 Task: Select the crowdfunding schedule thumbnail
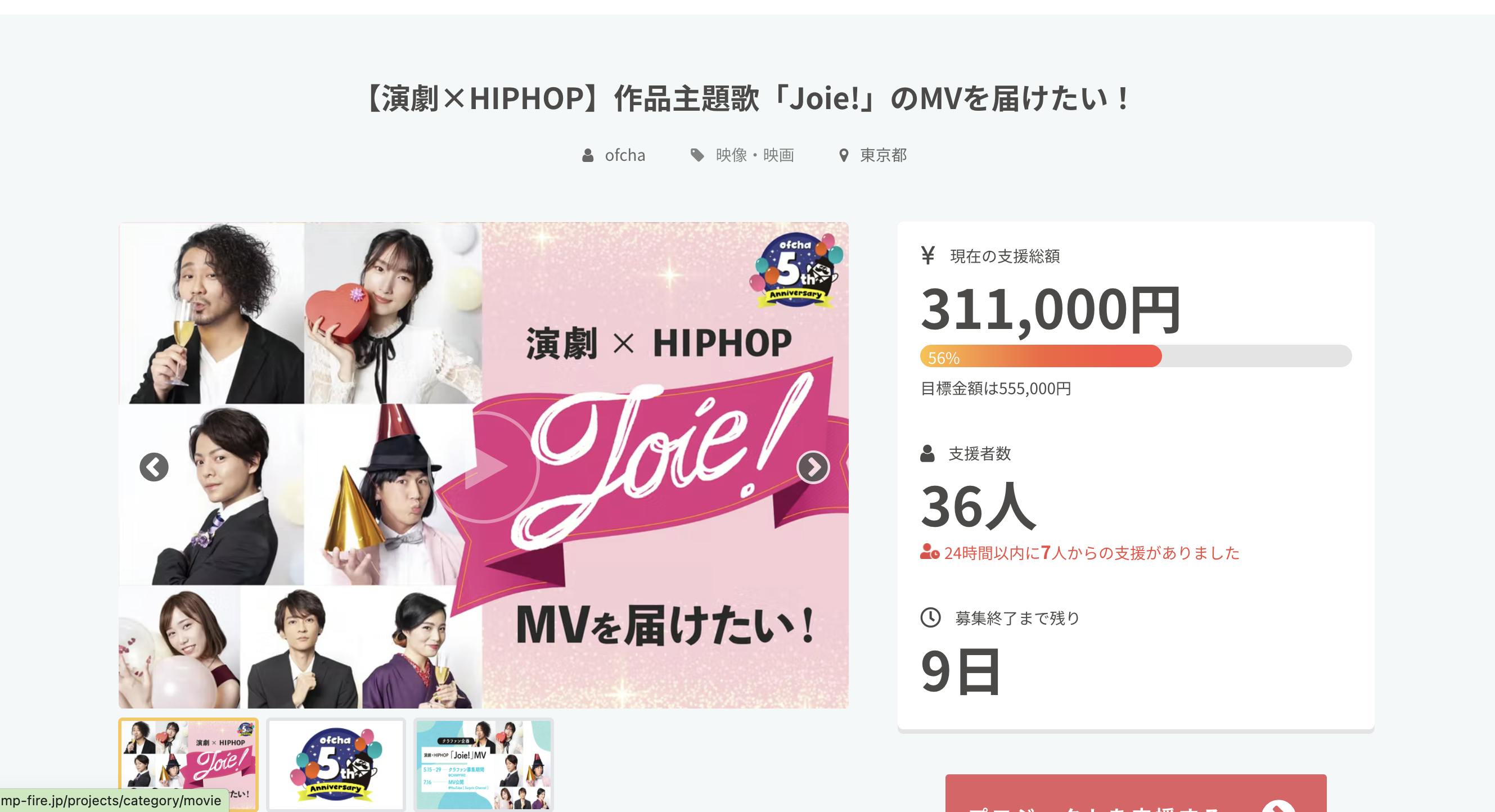(484, 764)
